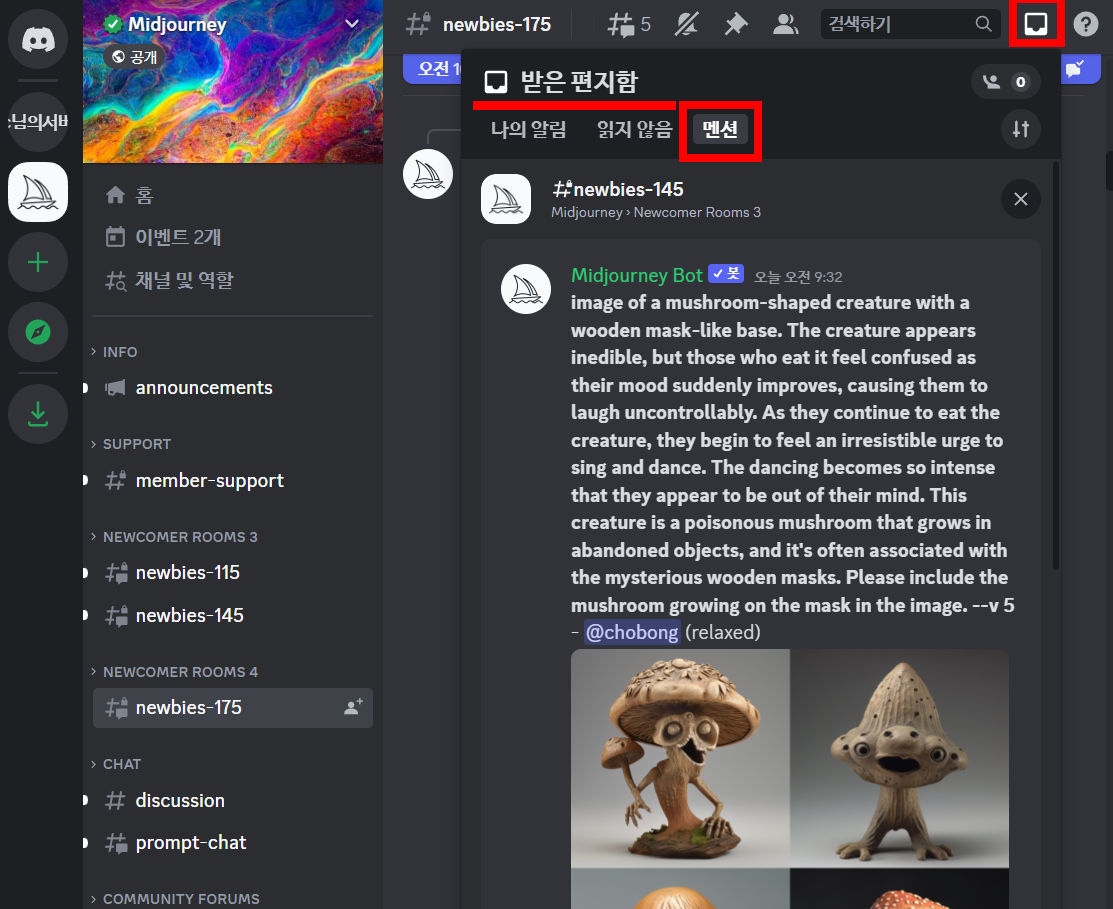This screenshot has height=909, width=1113.
Task: Switch to 나의 알림 tab
Action: click(x=529, y=129)
